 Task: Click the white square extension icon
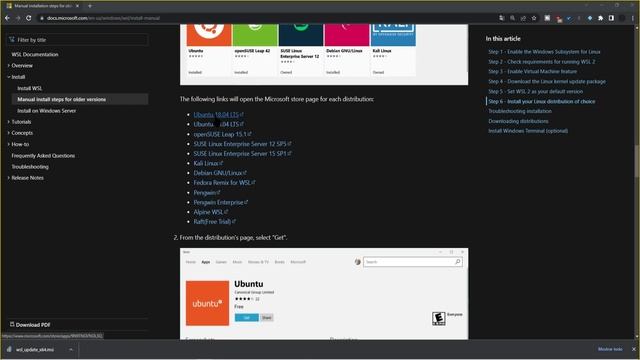click(x=547, y=18)
